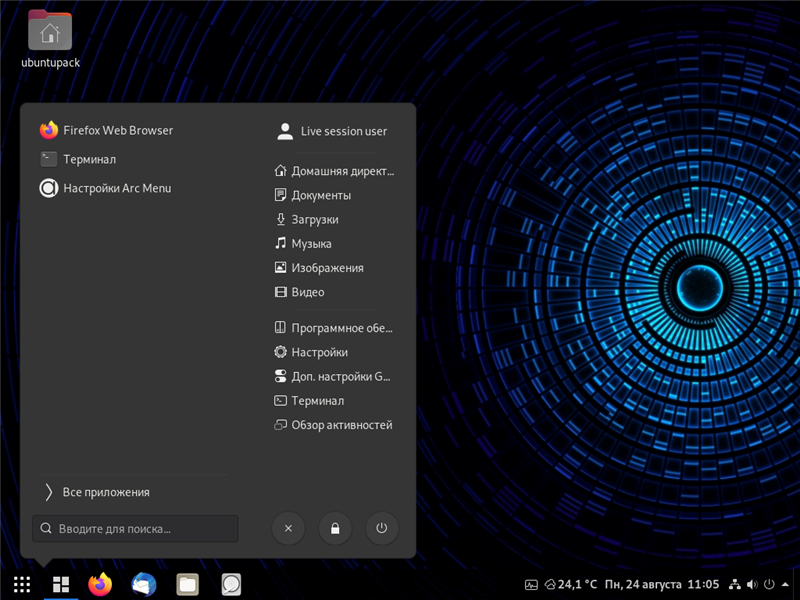Viewport: 800px width, 600px height.
Task: Select 'Загрузки' in the places list
Action: (314, 220)
